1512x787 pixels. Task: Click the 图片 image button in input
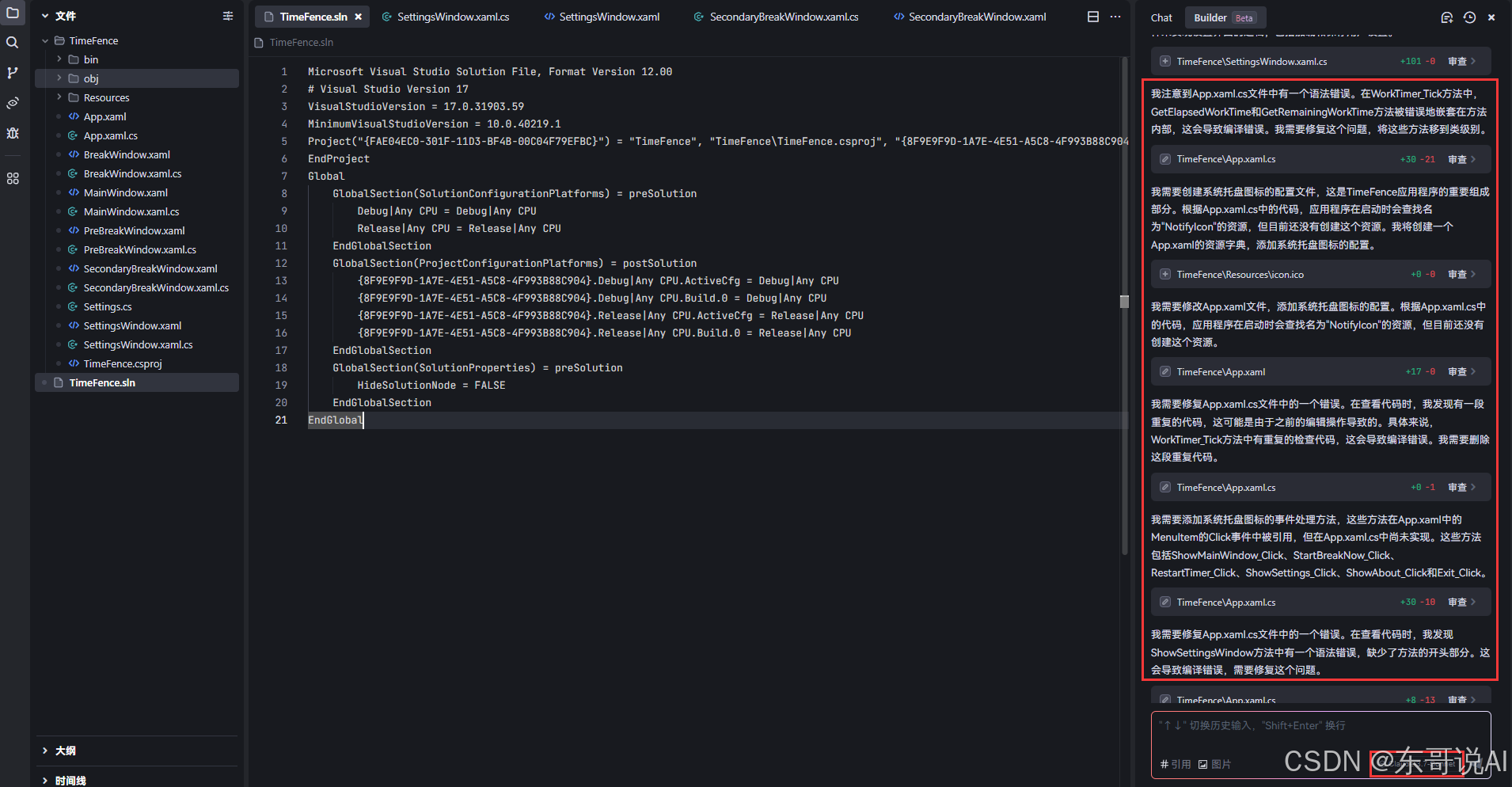click(x=1215, y=764)
